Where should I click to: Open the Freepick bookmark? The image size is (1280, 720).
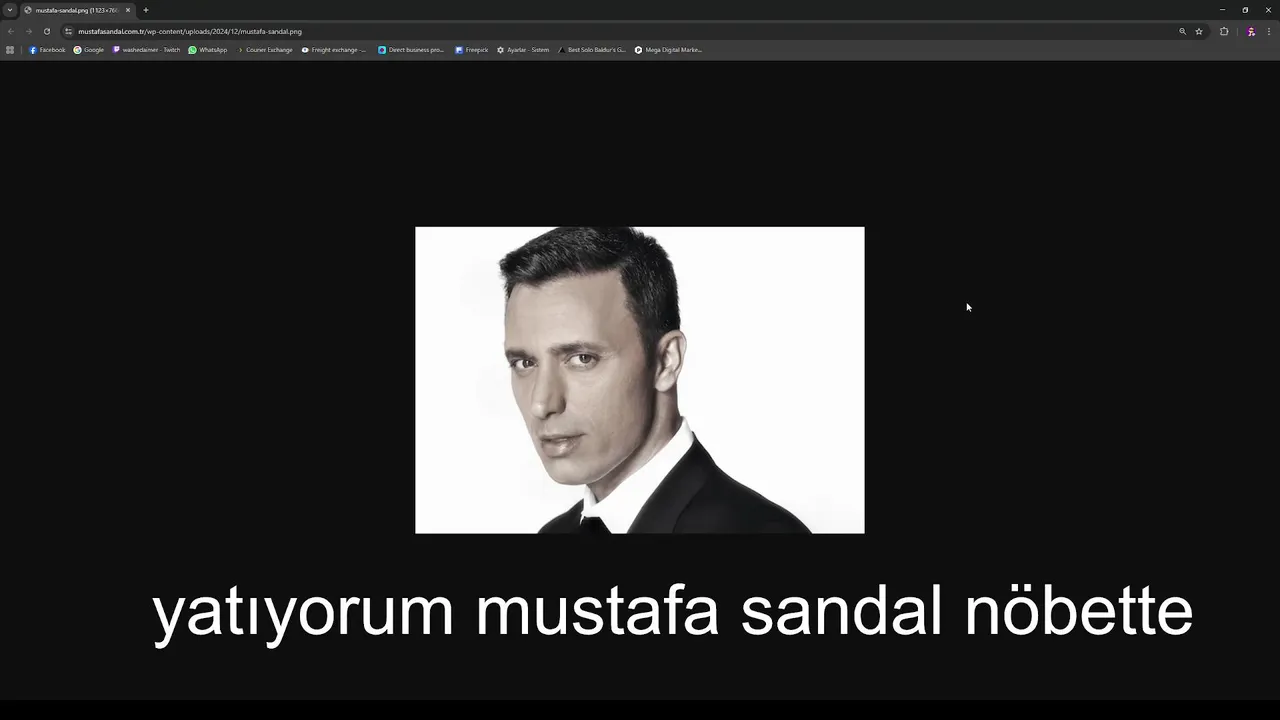(x=472, y=50)
